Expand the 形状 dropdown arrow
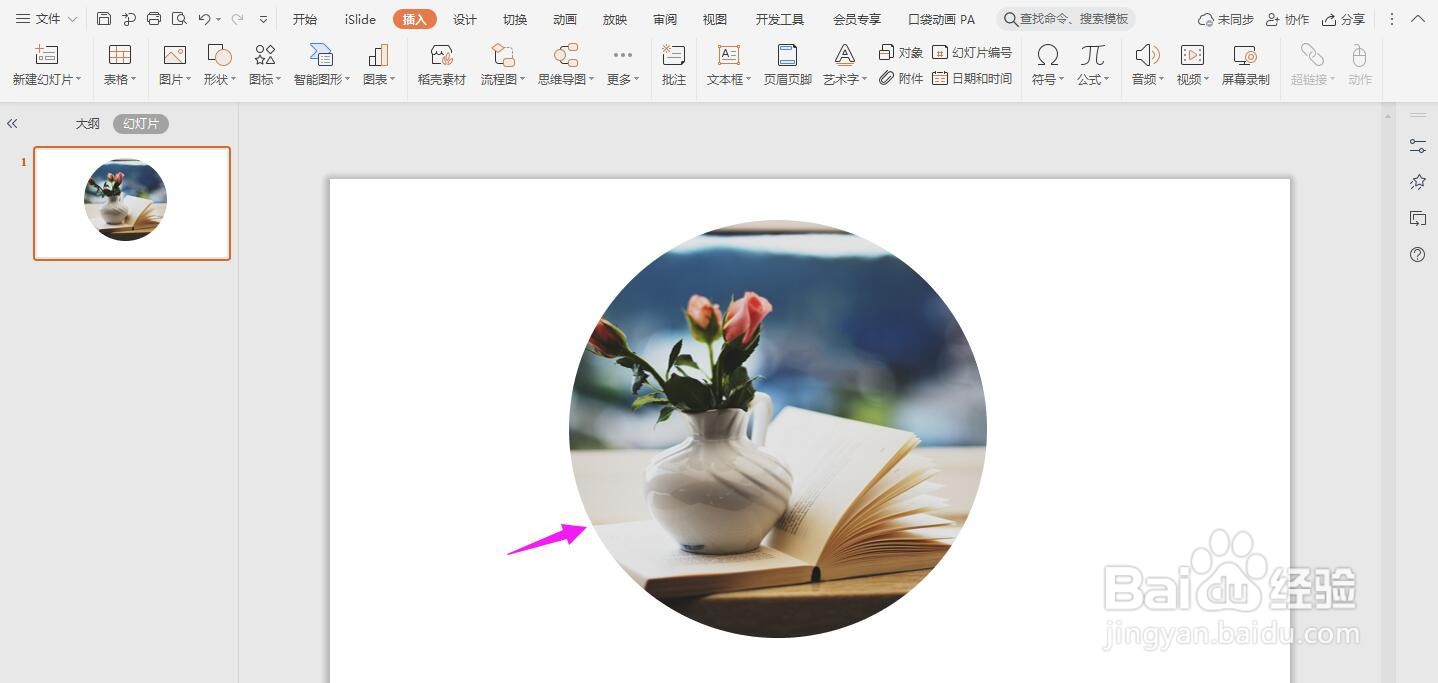Screen dimensions: 1438x683 click(233, 80)
